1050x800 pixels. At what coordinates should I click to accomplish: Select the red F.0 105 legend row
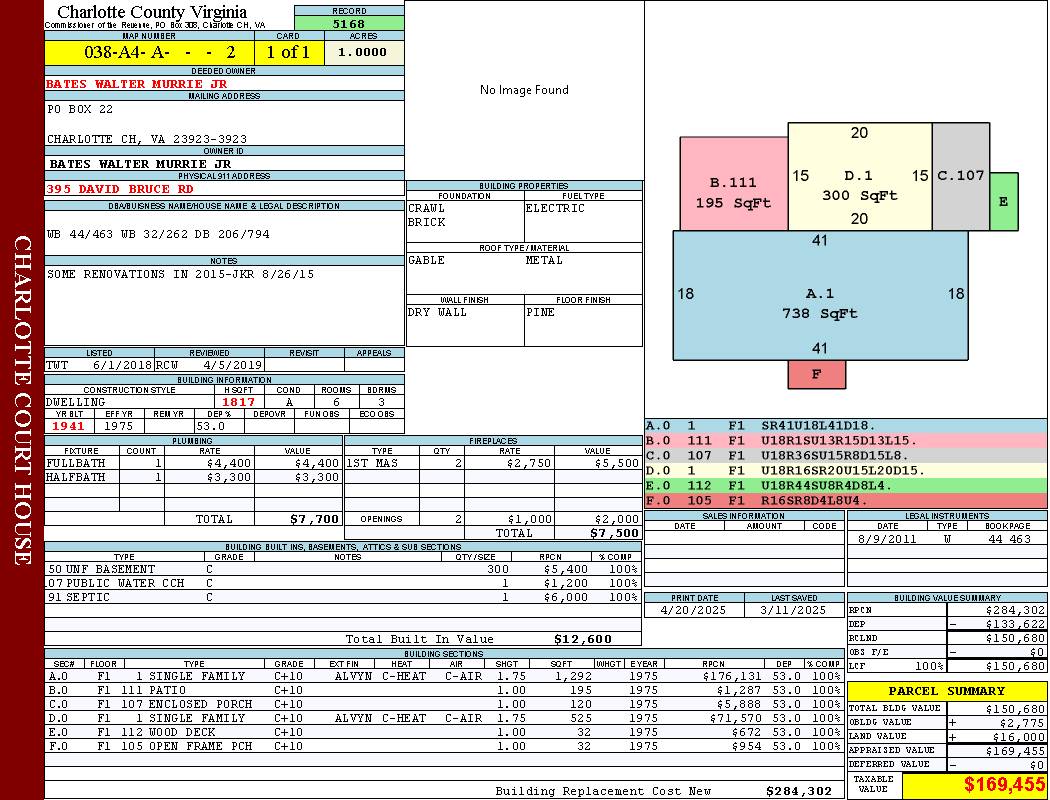(x=845, y=500)
